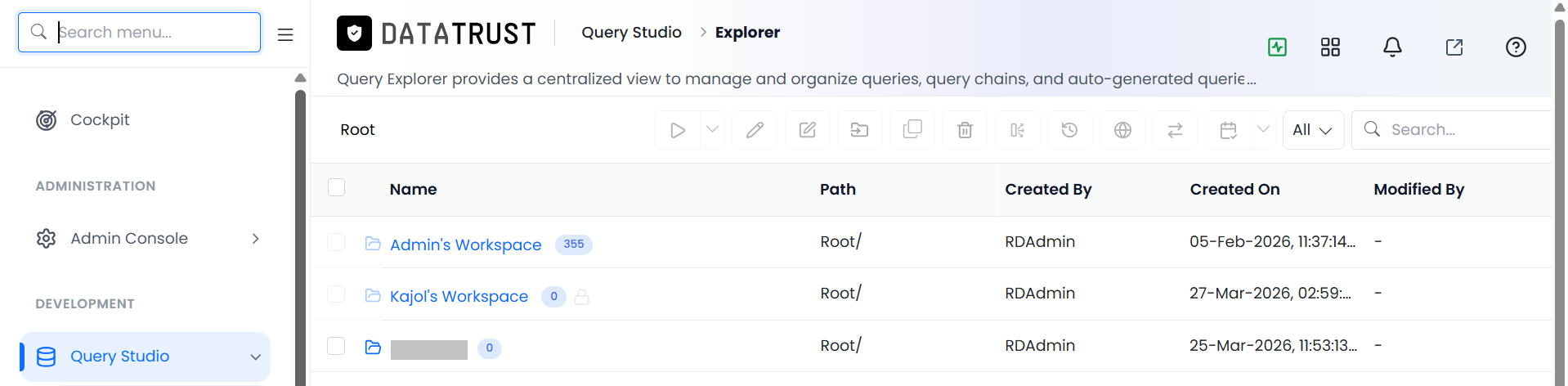Click RDAdmin in Admin's Workspace row
This screenshot has height=386, width=1568.
1040,241
